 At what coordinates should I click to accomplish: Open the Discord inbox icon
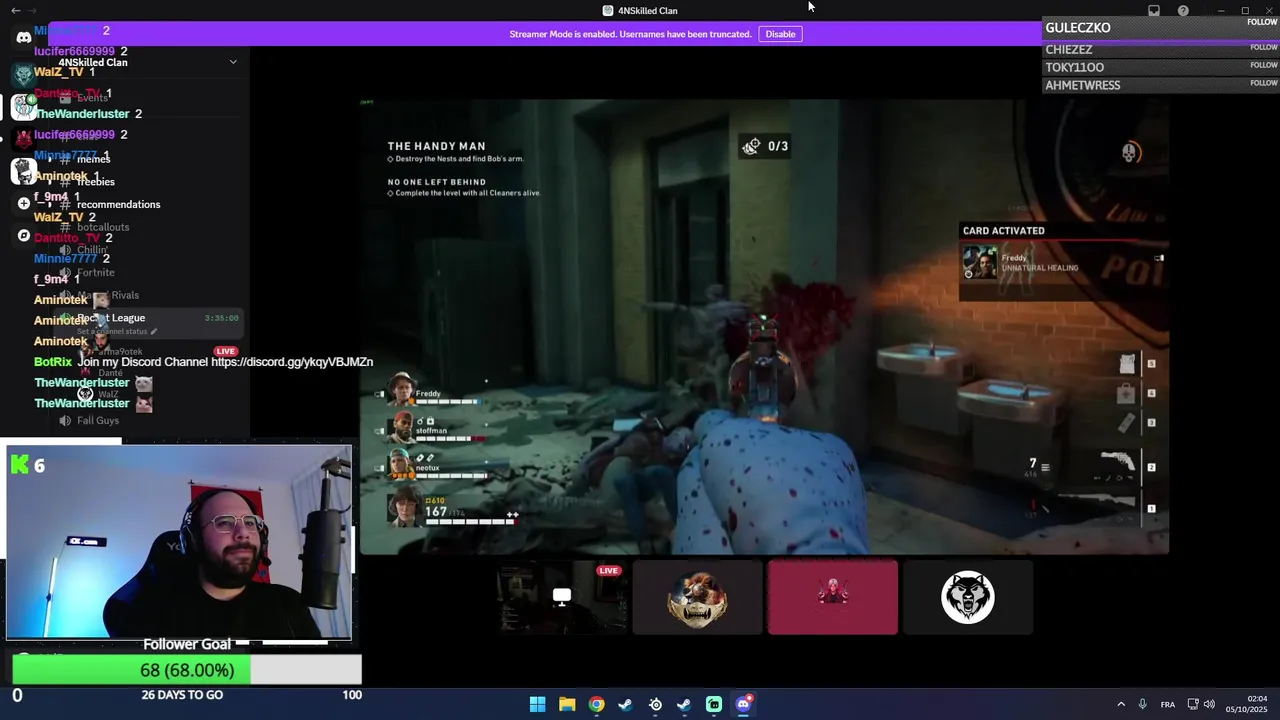[x=1154, y=10]
